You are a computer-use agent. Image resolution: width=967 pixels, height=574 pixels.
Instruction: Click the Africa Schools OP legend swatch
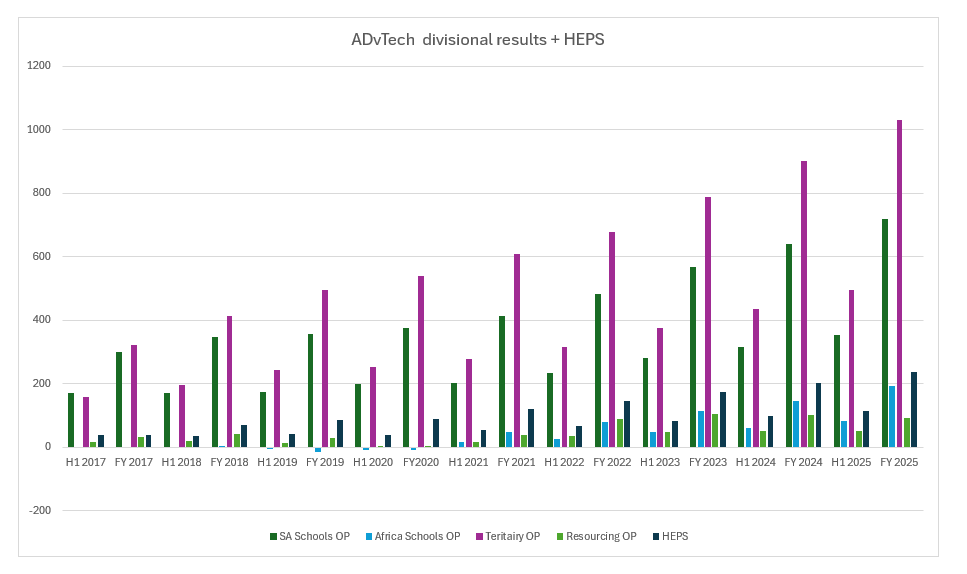(369, 536)
